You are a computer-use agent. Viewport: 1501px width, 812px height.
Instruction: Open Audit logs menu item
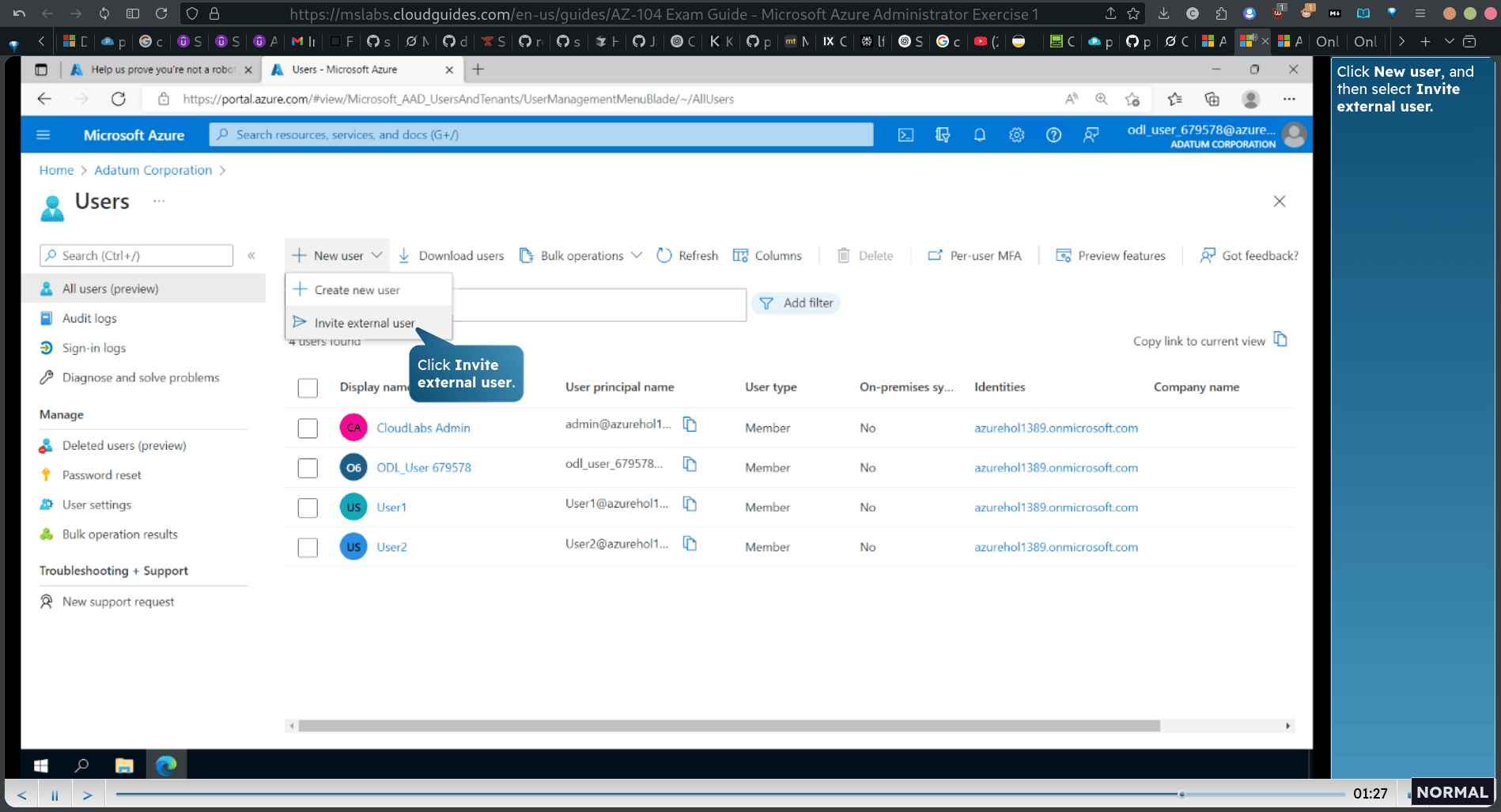pos(89,319)
